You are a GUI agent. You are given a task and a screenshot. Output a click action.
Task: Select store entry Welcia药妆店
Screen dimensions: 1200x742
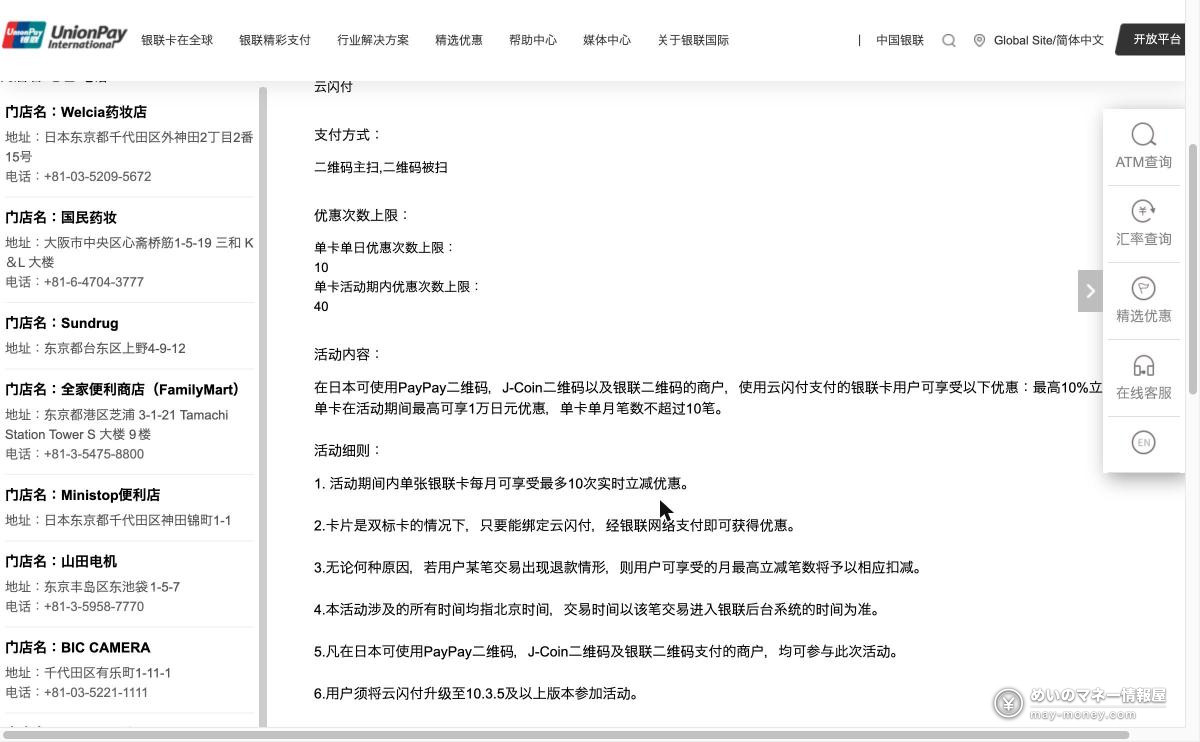(76, 112)
